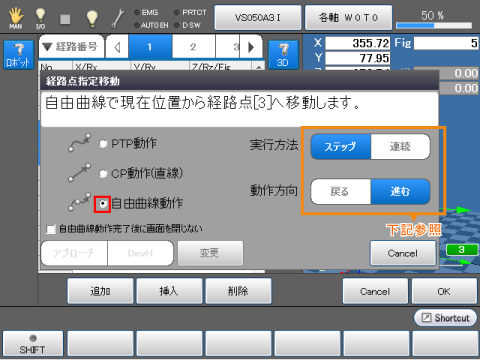Set motion direction to 戻る
The image size is (480, 360).
click(x=340, y=192)
